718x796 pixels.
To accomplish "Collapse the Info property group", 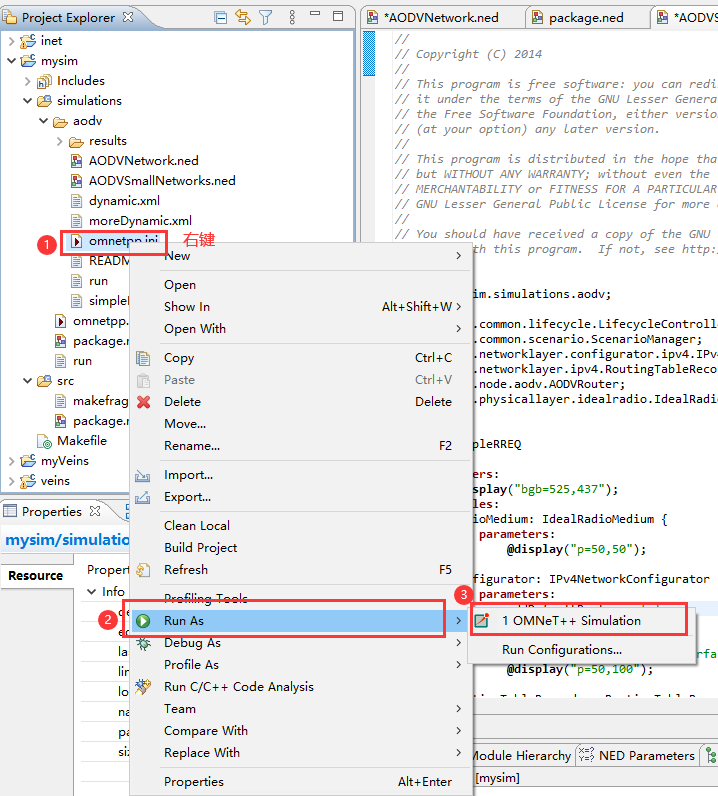I will (92, 592).
